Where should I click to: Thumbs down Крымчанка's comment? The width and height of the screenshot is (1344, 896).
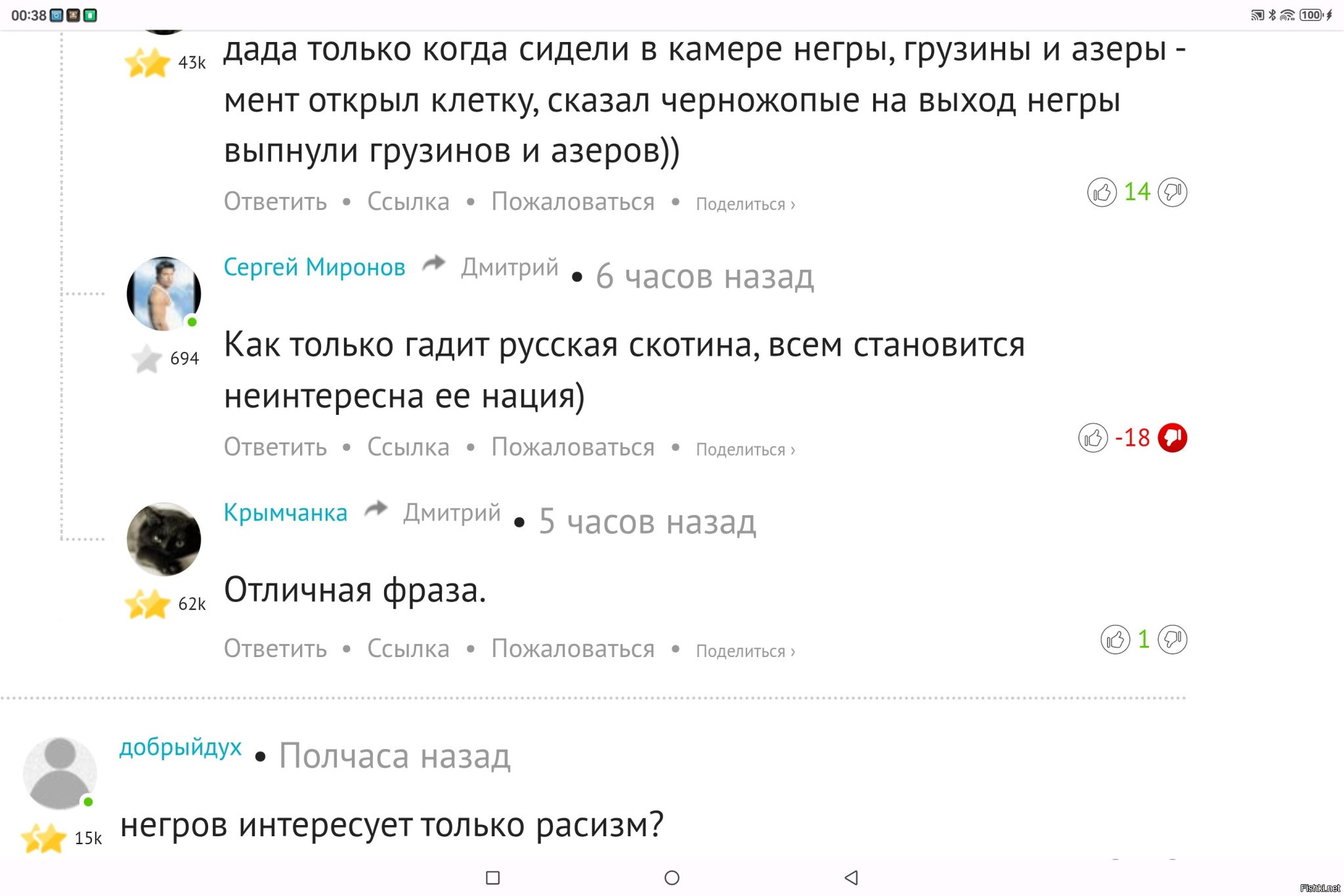[1172, 639]
